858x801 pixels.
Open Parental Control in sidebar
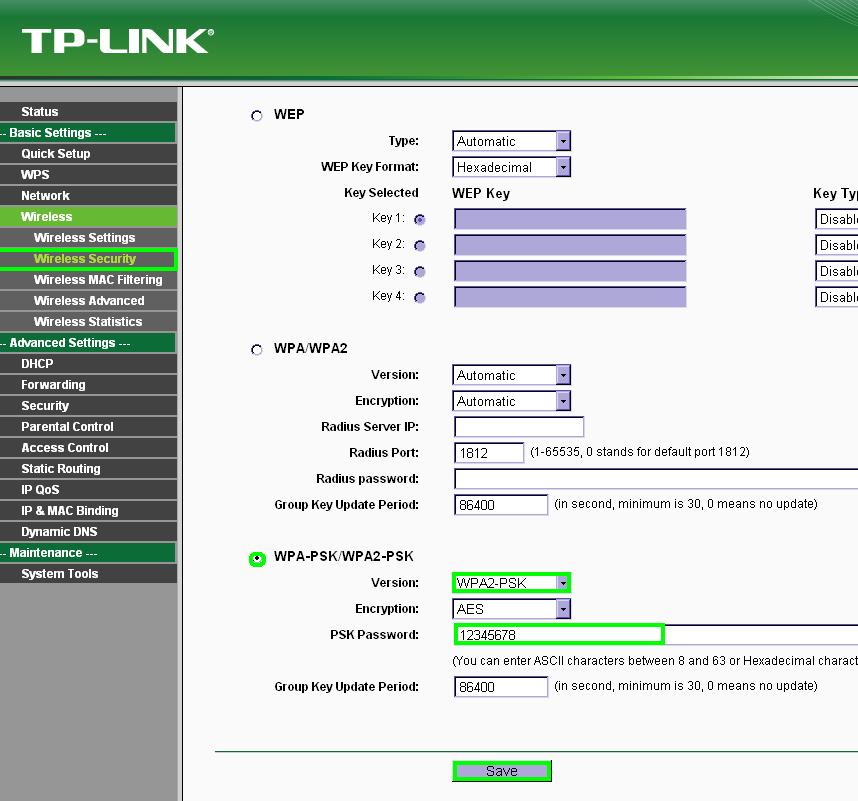coord(67,427)
